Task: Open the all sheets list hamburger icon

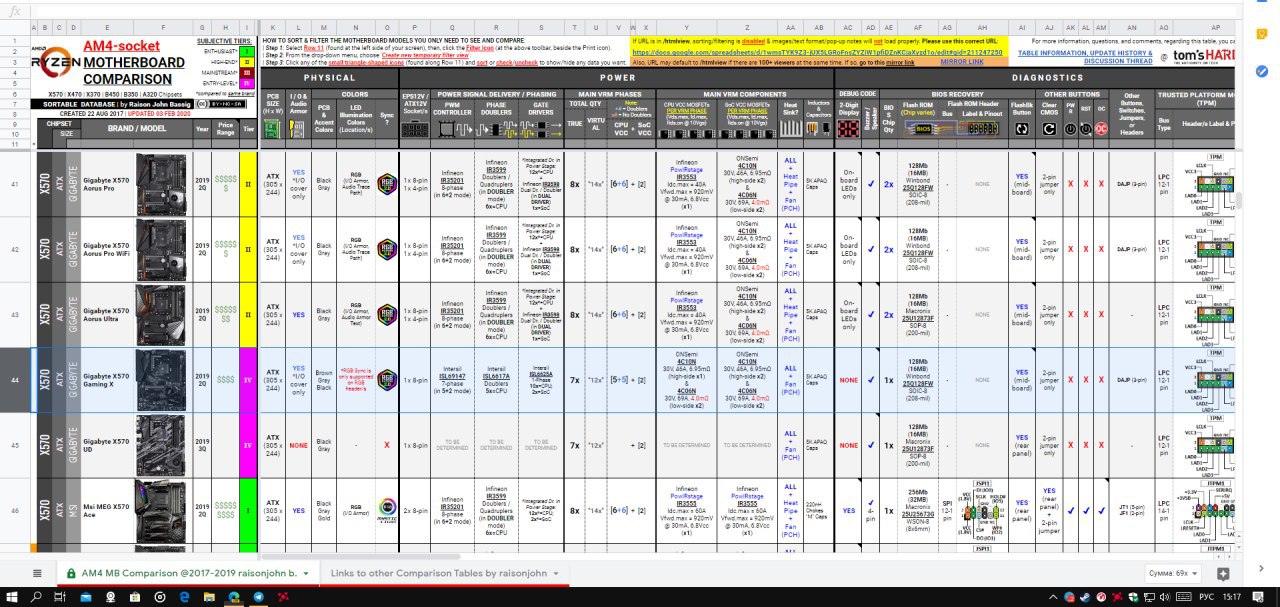Action: 38,573
